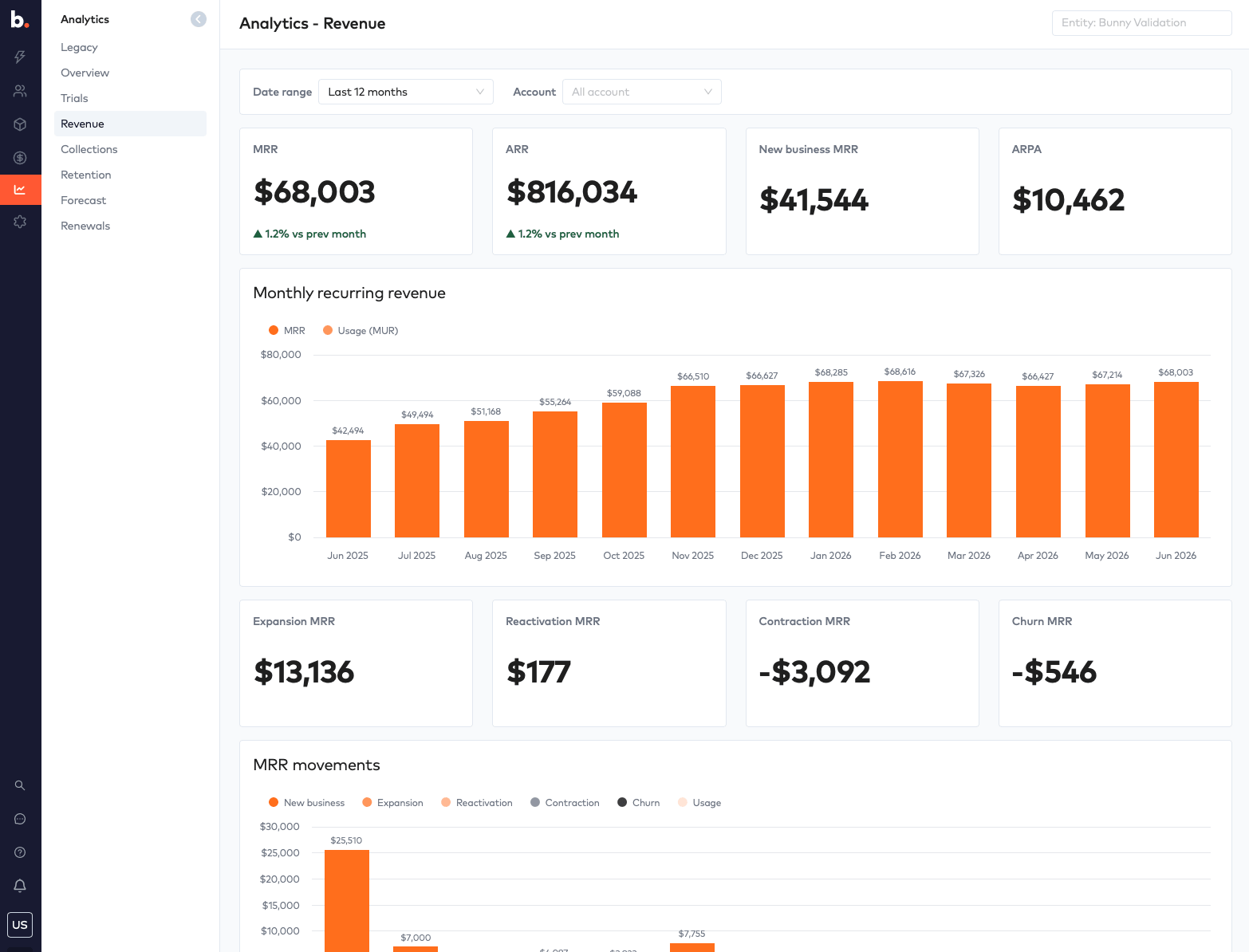Toggle the Usage (MUR) legend series
The image size is (1249, 952).
click(x=361, y=330)
